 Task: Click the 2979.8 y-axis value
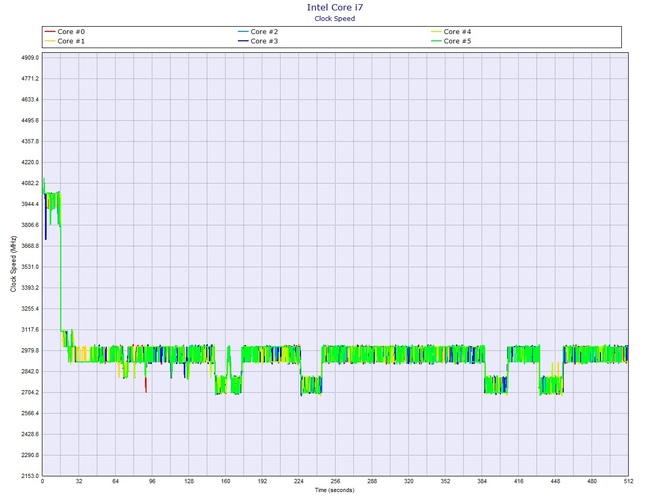tap(30, 351)
